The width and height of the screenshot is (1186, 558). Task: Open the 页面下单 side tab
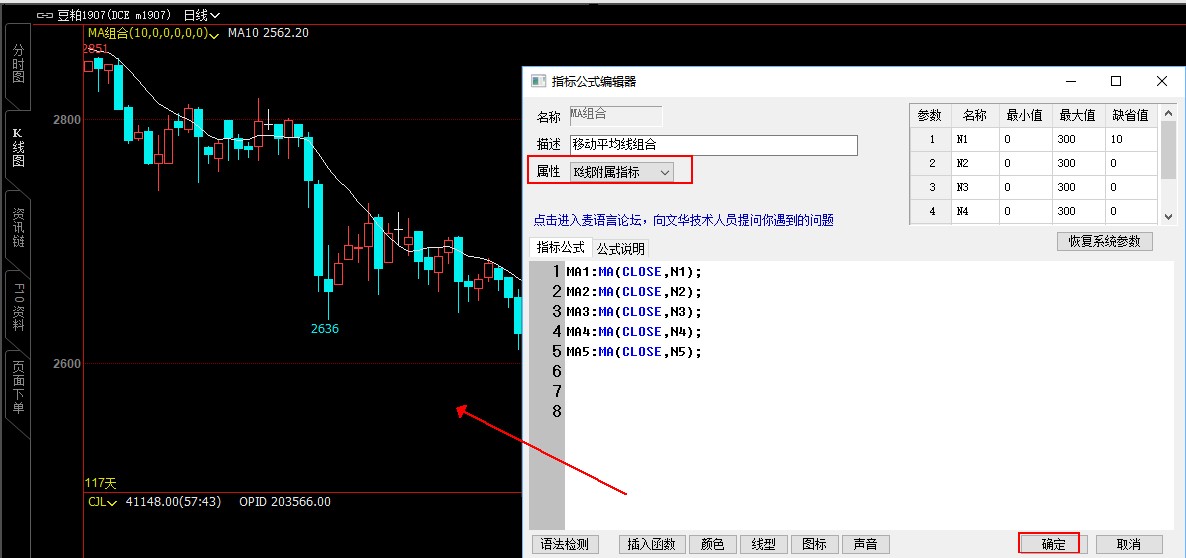click(17, 390)
